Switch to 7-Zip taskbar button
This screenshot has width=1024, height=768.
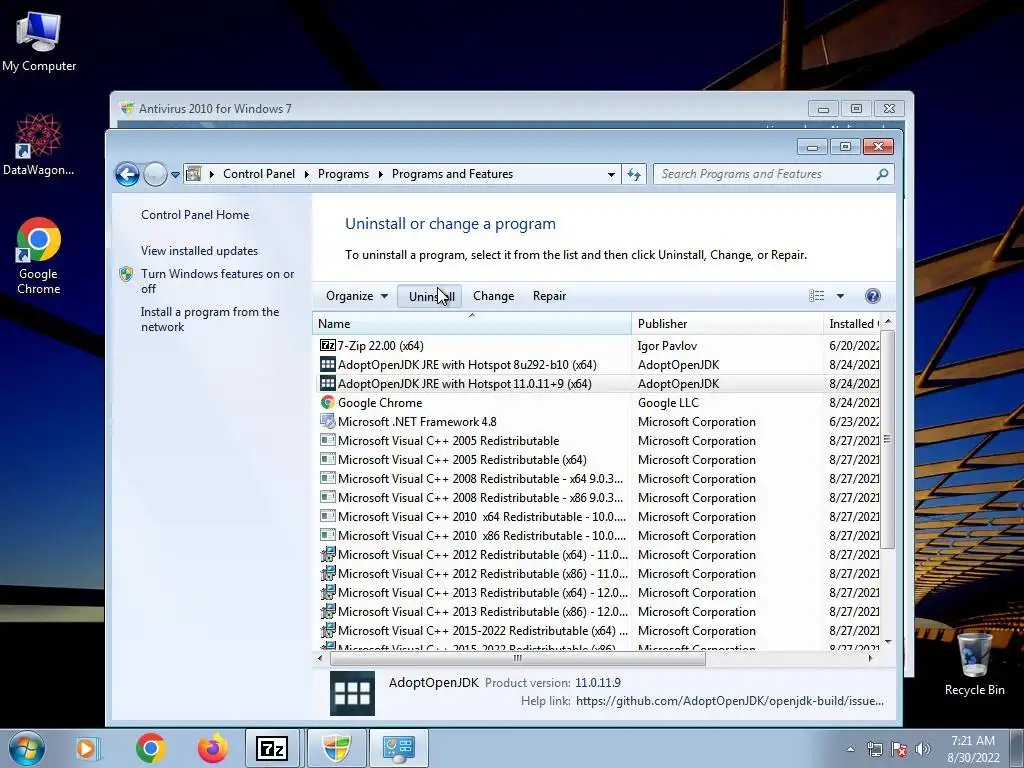tap(272, 748)
